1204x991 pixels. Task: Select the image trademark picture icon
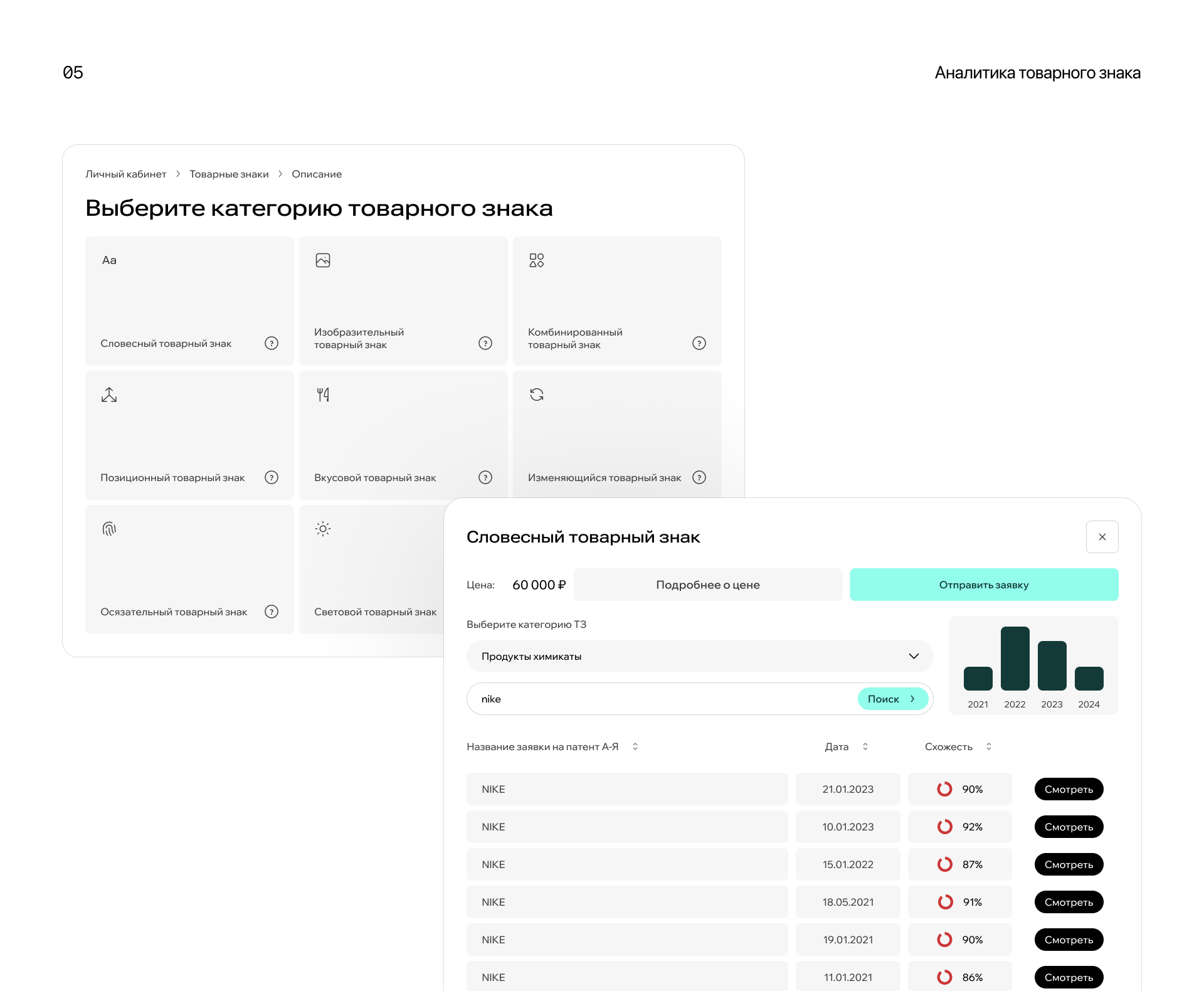[x=323, y=260]
